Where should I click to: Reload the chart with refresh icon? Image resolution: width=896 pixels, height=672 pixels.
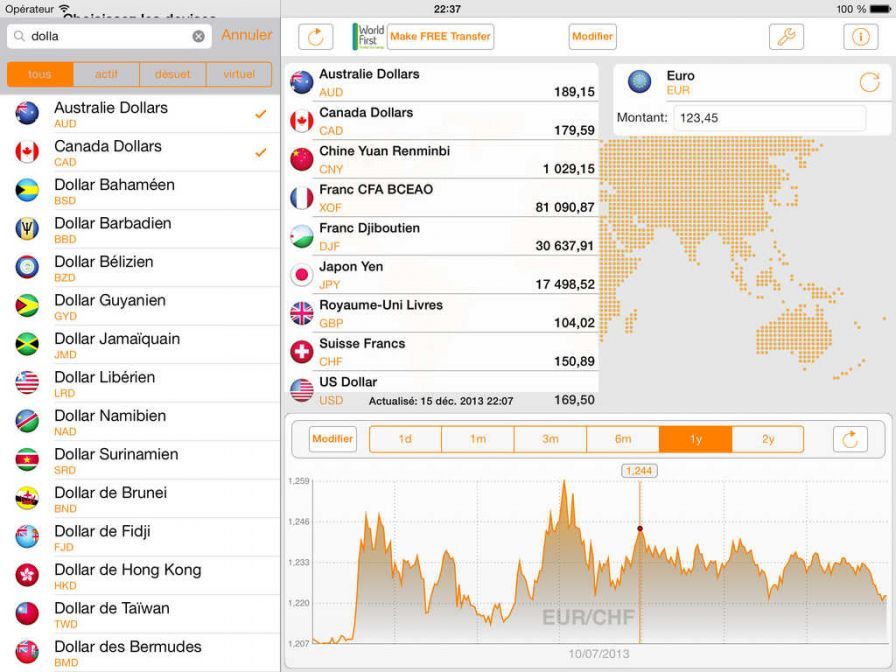850,439
